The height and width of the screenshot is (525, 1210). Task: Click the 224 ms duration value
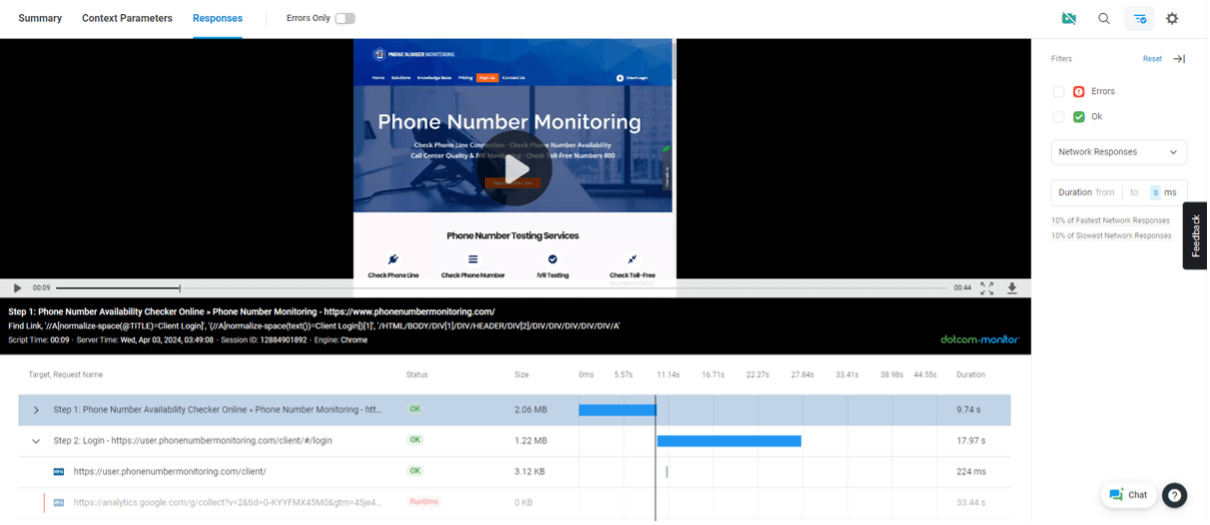coord(971,471)
